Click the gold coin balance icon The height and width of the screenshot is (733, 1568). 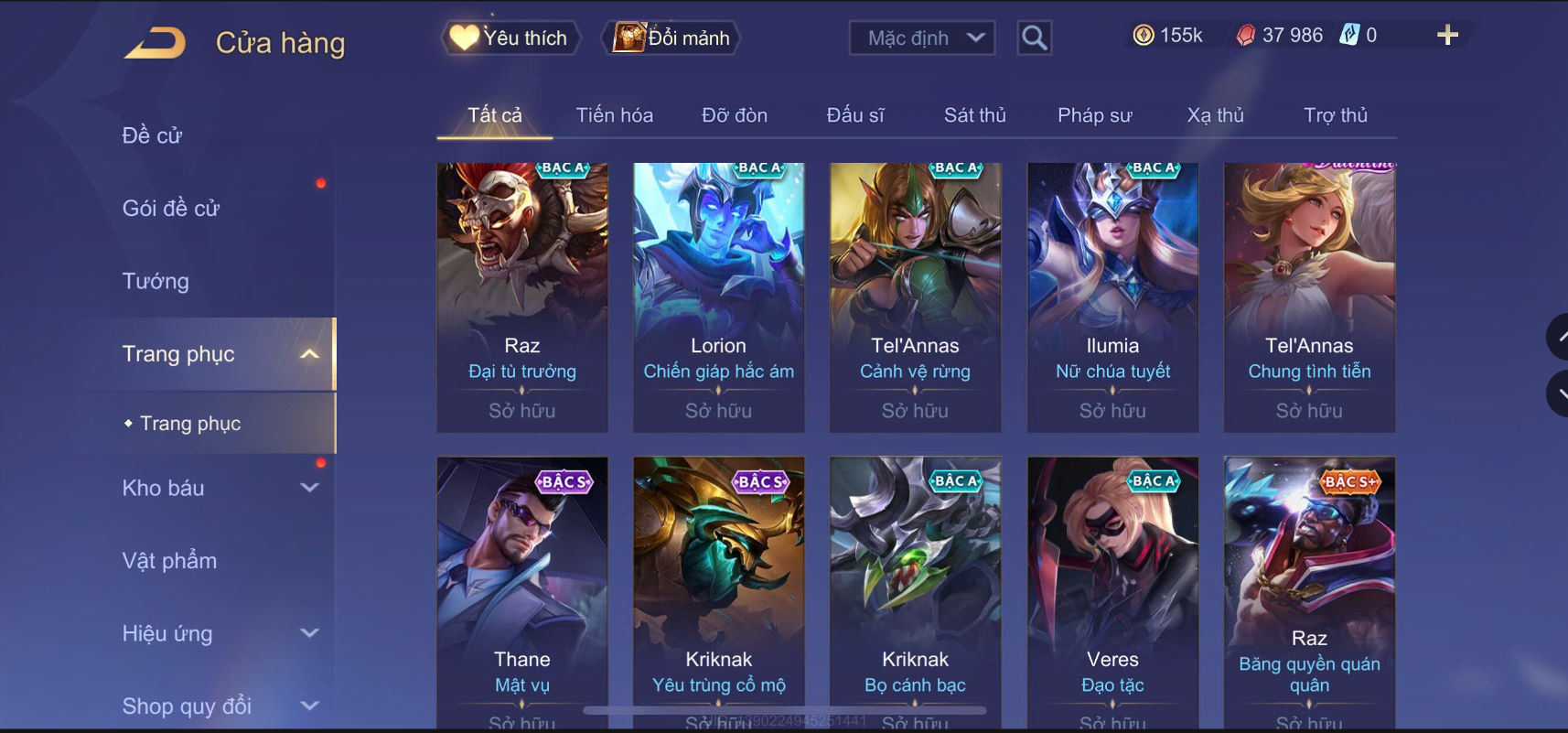1144,36
